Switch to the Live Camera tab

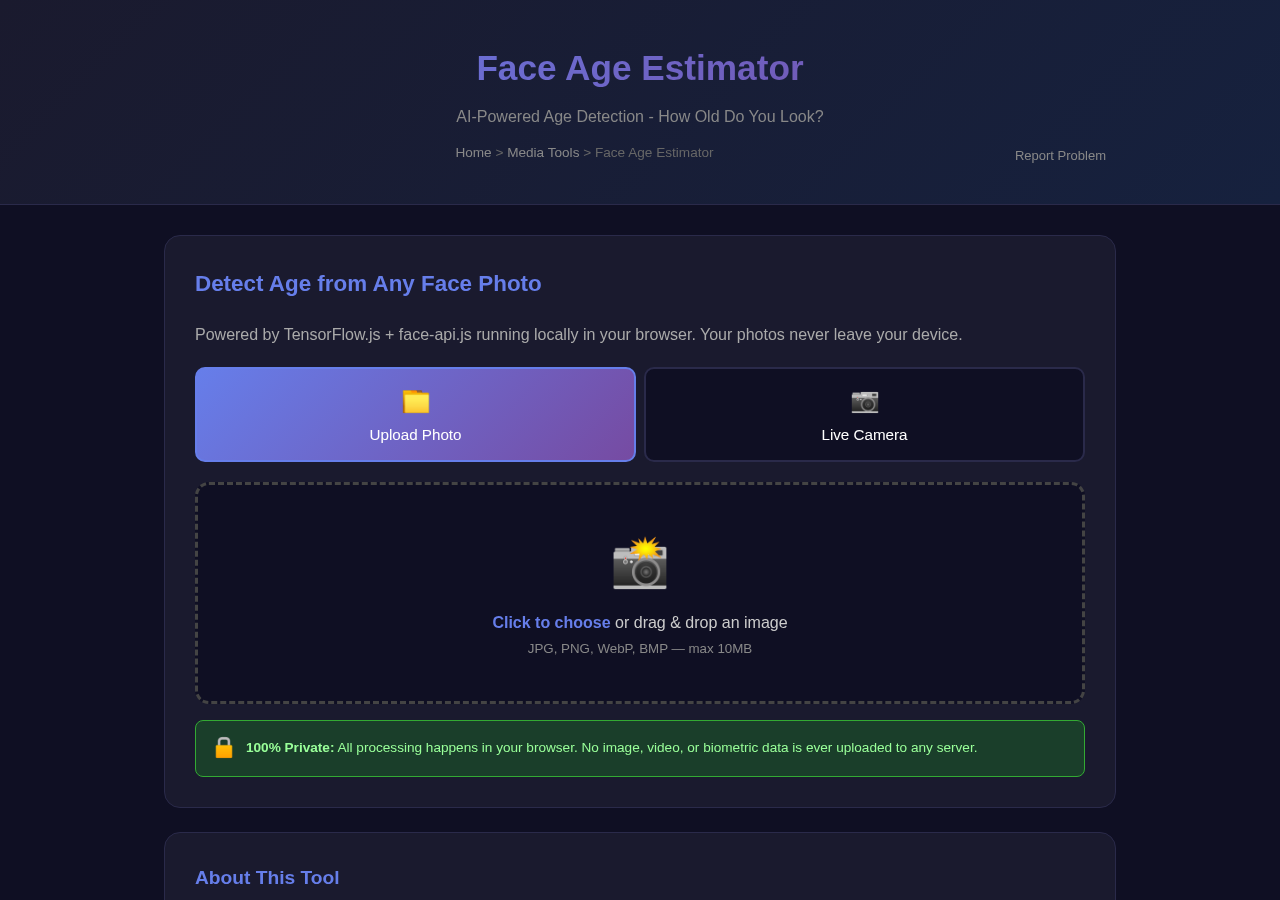click(865, 414)
